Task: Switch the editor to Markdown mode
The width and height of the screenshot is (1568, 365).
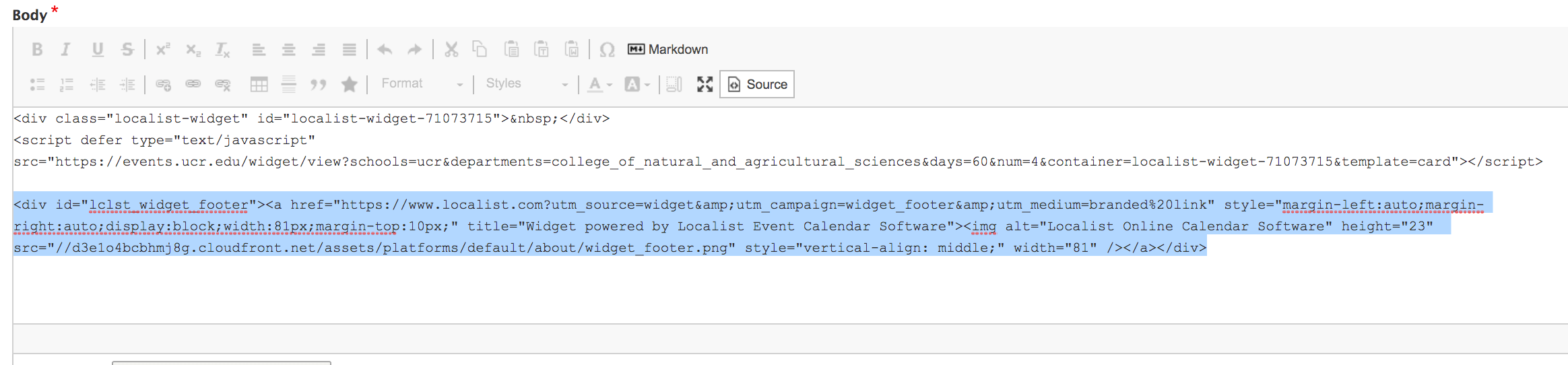Action: (668, 49)
